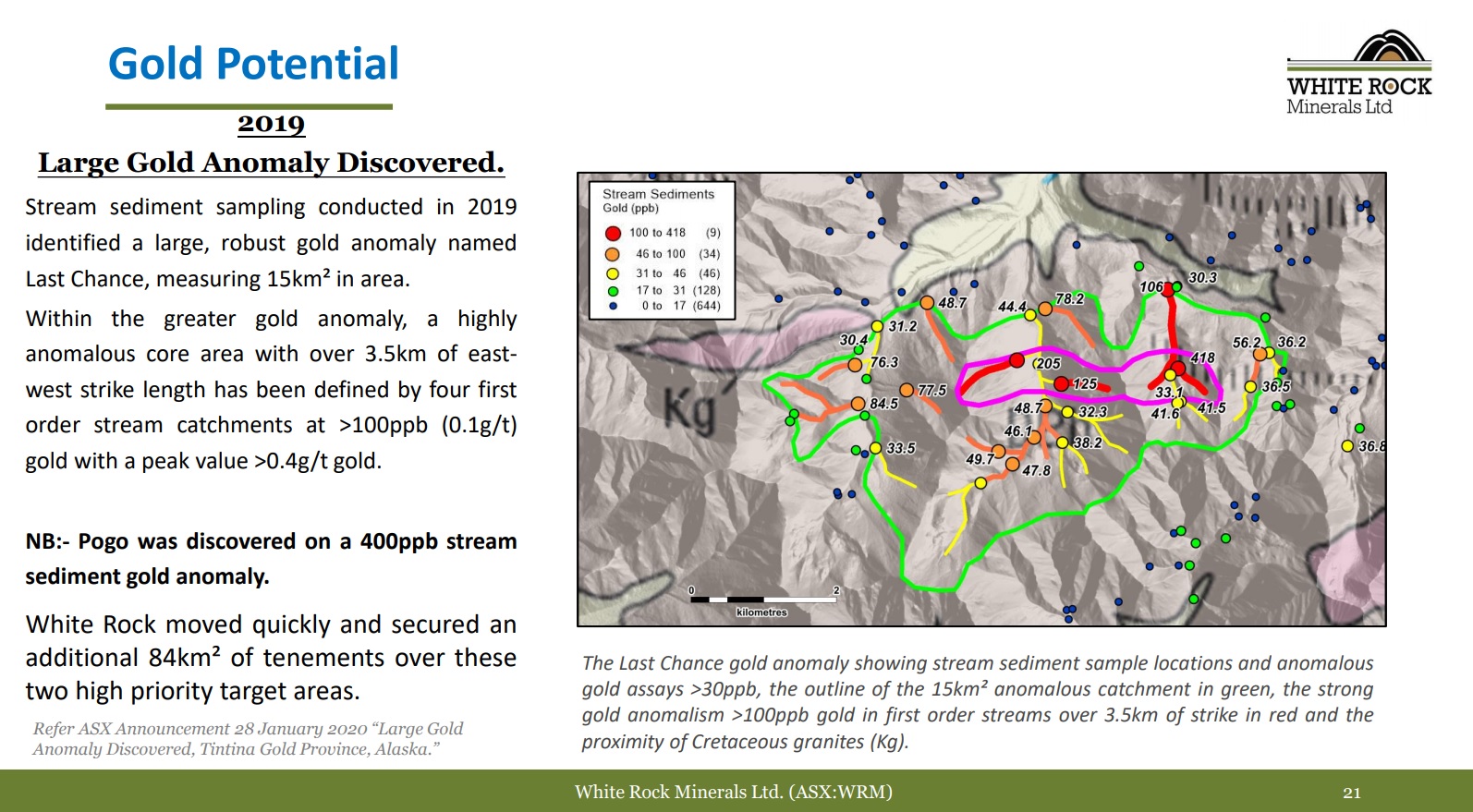Click the 'Stream sediment sampling conducted in 2019' paragraph
1473x812 pixels.
pyautogui.click(x=271, y=243)
